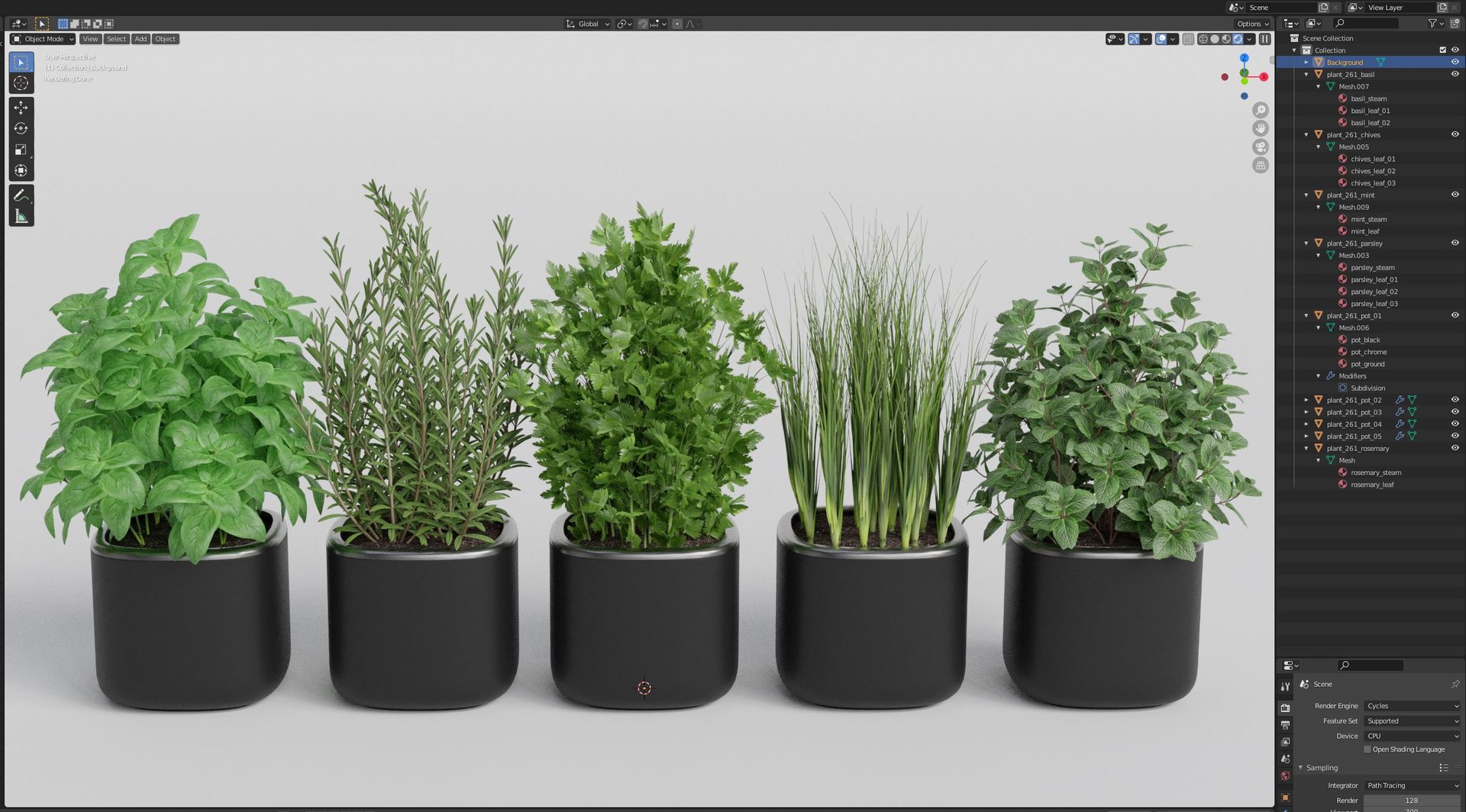Select the Annotate pencil tool
Image resolution: width=1466 pixels, height=812 pixels.
21,195
